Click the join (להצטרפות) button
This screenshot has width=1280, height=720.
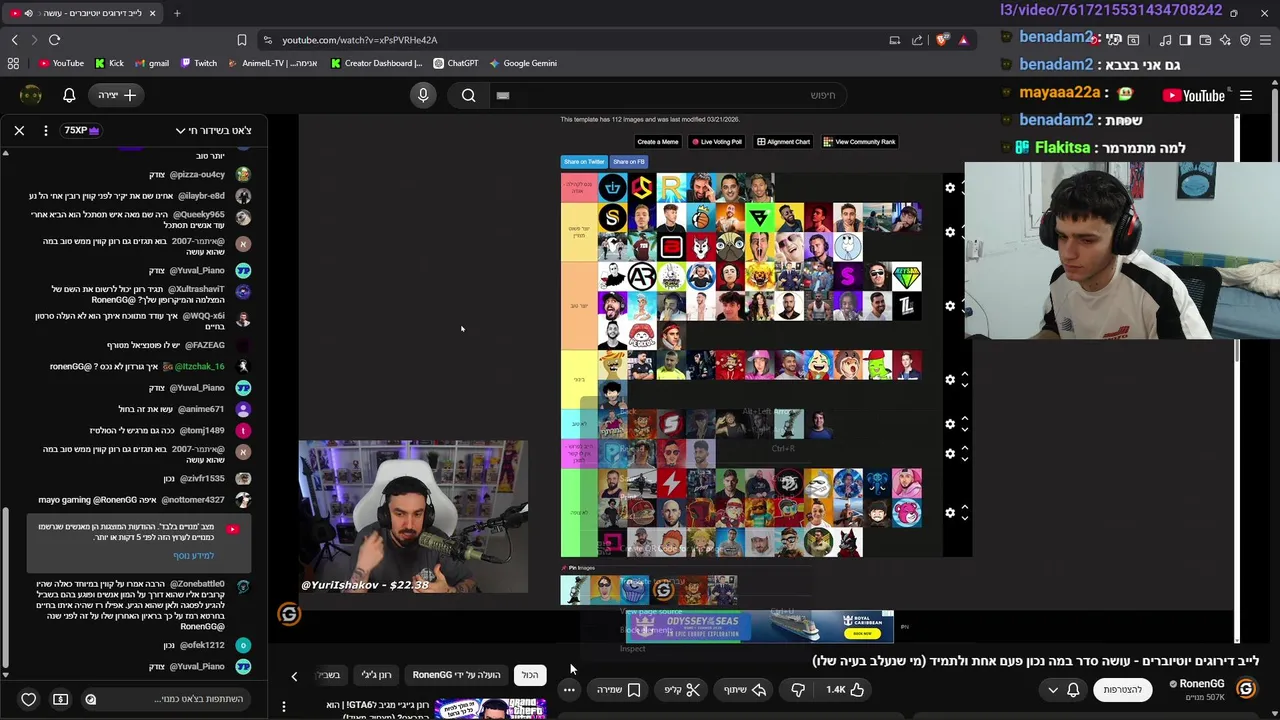1122,689
